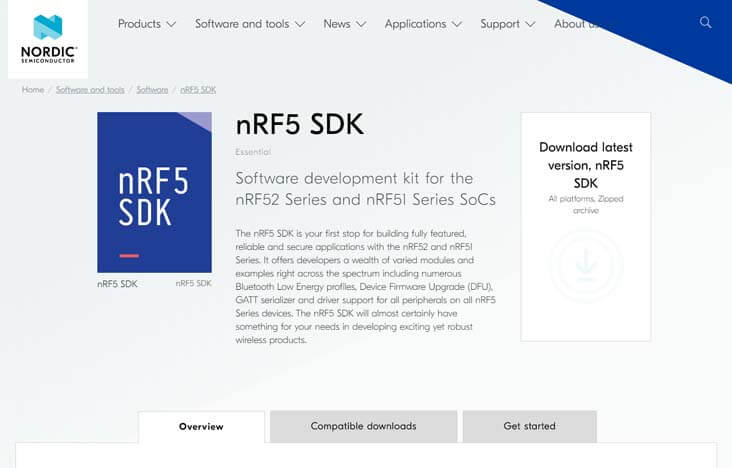
Task: Switch to Compatible downloads tab
Action: pyautogui.click(x=363, y=426)
